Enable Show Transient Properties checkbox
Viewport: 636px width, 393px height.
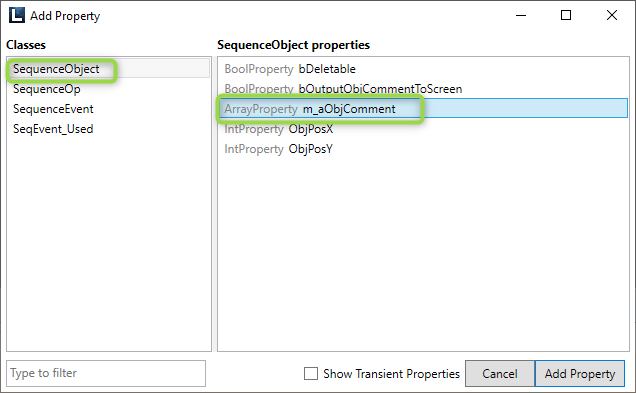pyautogui.click(x=311, y=373)
